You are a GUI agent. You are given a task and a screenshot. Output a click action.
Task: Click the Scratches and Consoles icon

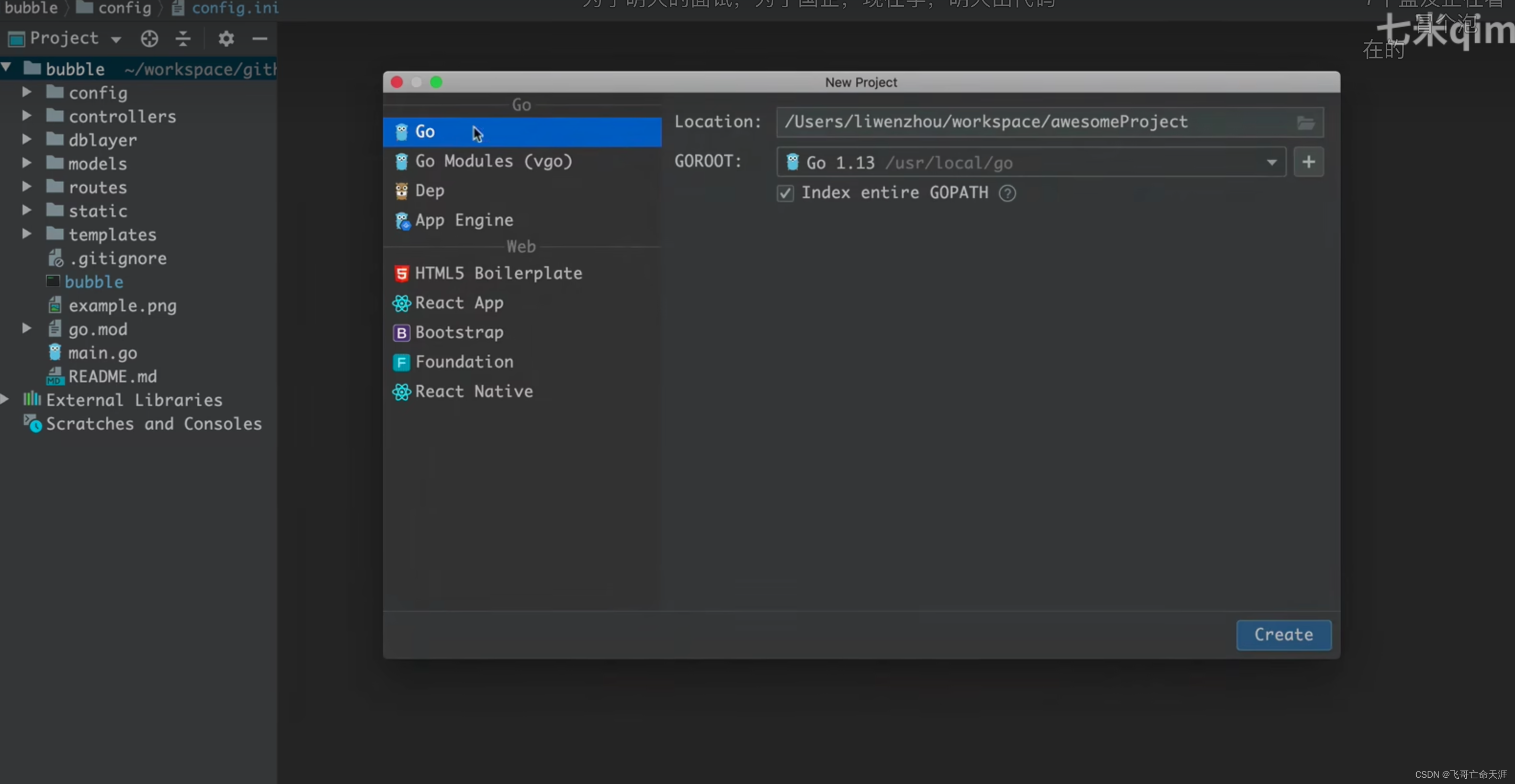33,424
